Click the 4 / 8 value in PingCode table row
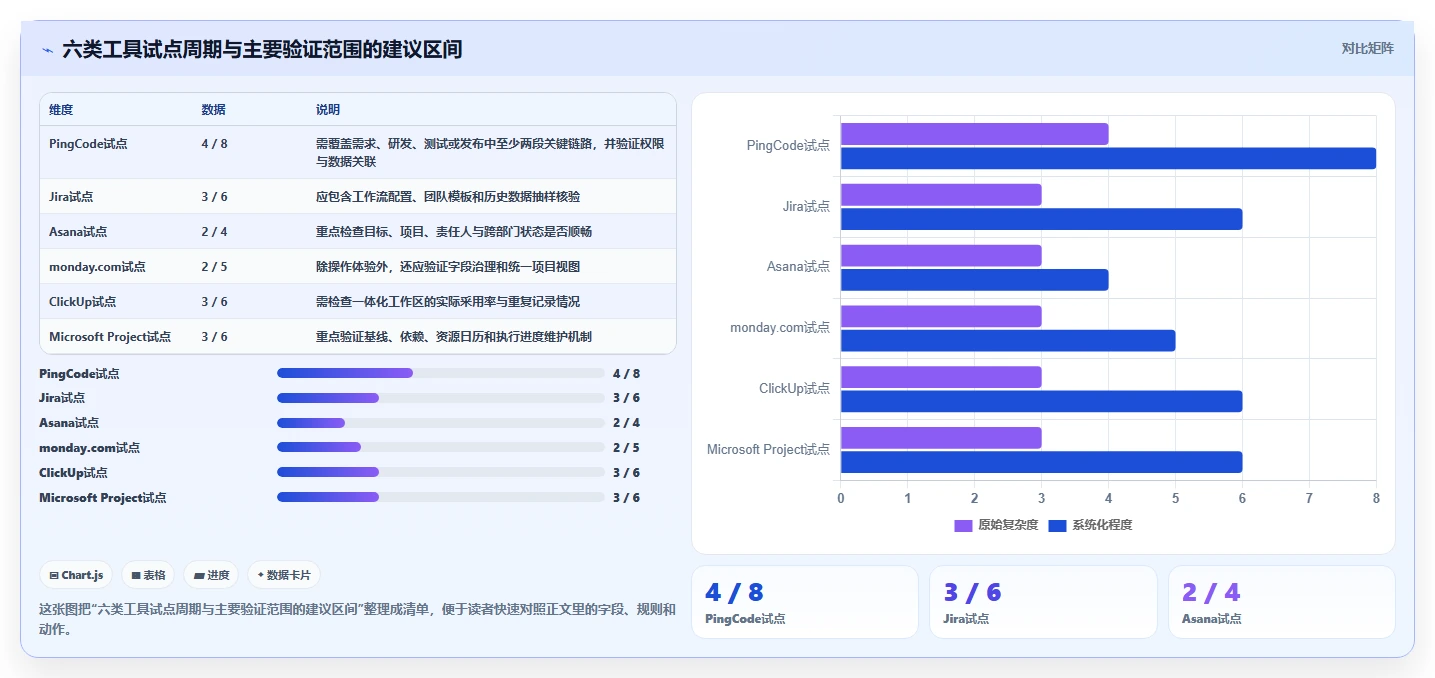The image size is (1435, 678). 214,144
